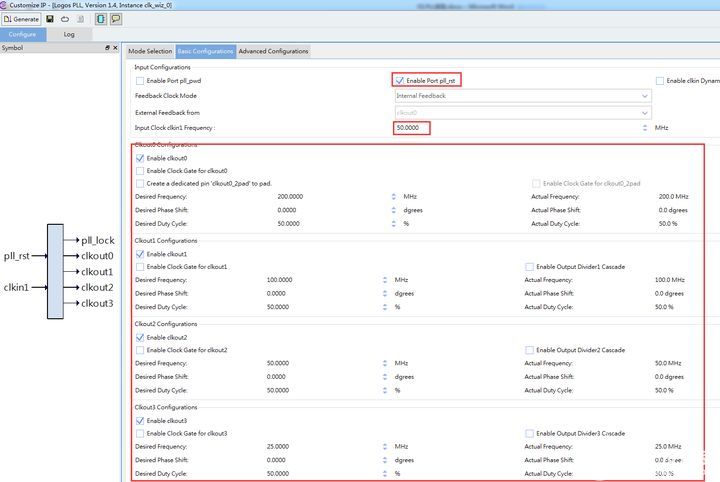This screenshot has height=482, width=720.
Task: Click the speech bubble toolbar icon
Action: click(x=115, y=19)
